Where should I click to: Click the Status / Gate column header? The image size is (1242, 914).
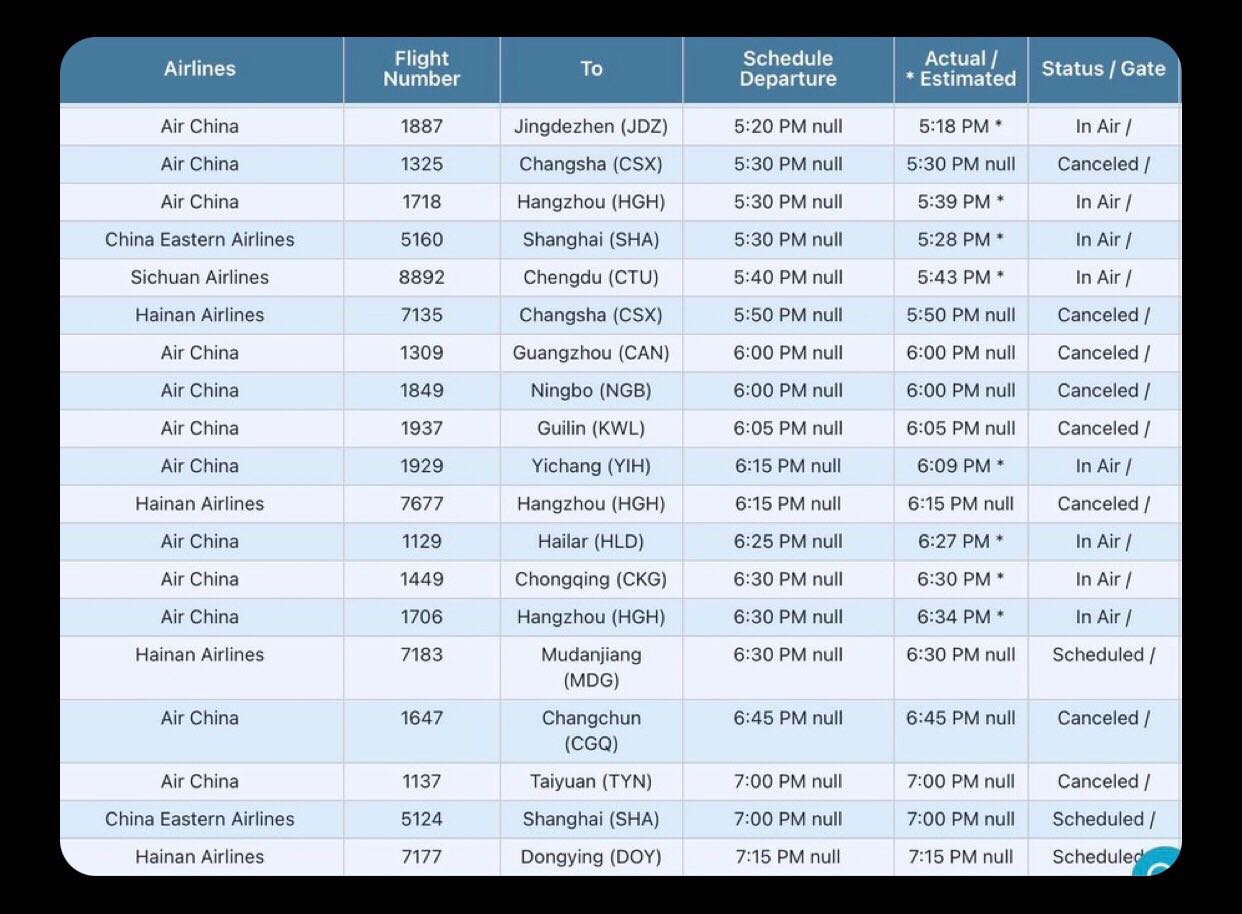[x=1104, y=69]
